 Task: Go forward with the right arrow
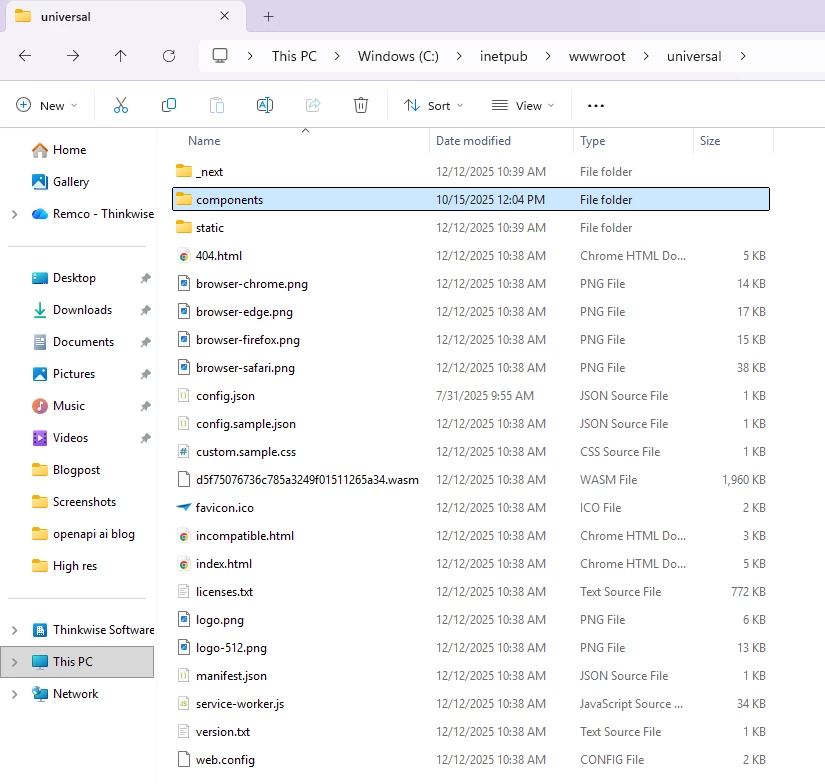[x=73, y=56]
